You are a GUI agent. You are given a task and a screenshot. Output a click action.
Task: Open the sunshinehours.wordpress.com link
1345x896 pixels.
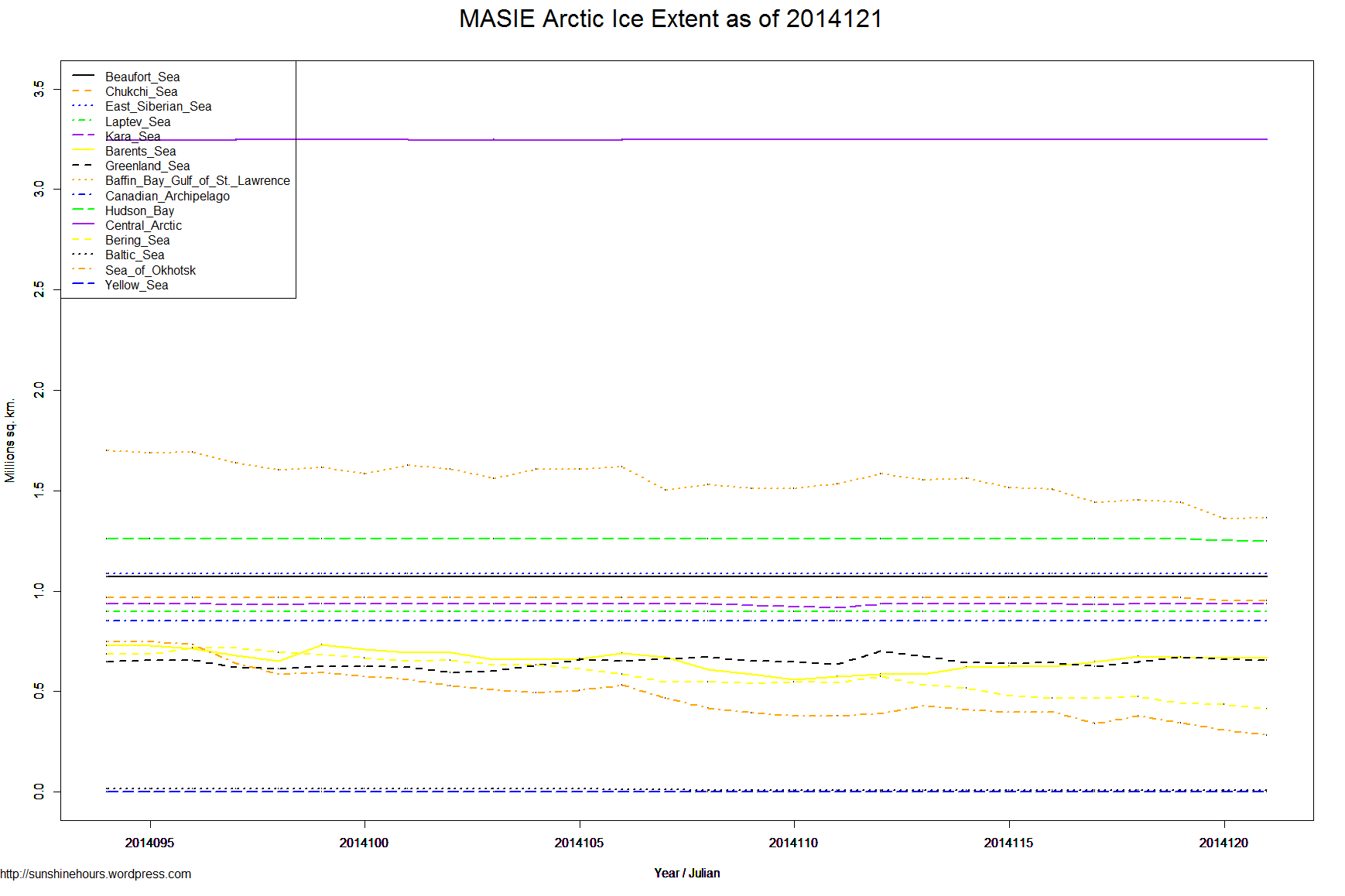click(x=96, y=874)
